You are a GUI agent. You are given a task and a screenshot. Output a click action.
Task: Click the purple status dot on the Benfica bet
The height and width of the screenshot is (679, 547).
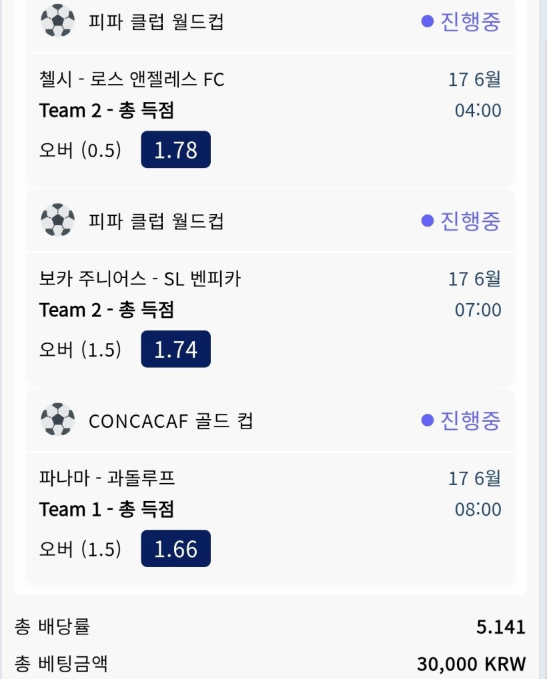[427, 221]
